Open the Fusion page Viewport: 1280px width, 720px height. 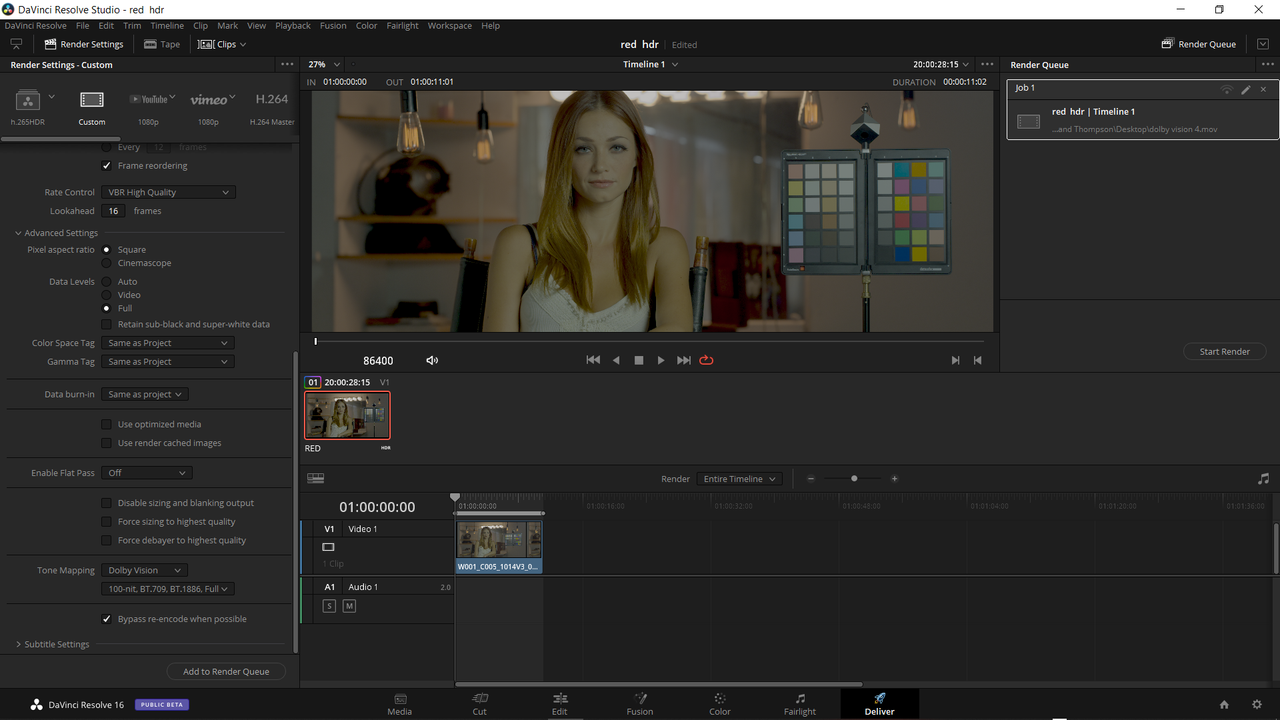[640, 704]
